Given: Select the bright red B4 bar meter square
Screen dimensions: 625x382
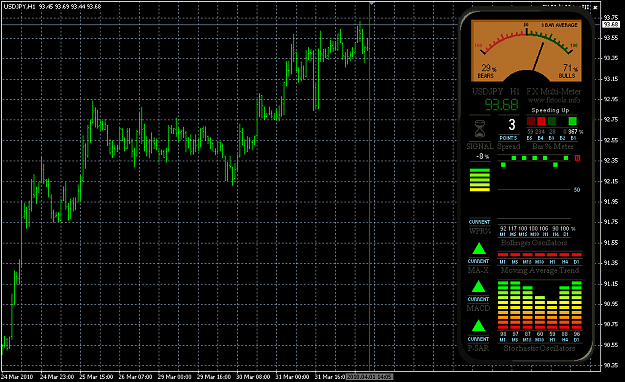Looking at the screenshot, I should [541, 120].
